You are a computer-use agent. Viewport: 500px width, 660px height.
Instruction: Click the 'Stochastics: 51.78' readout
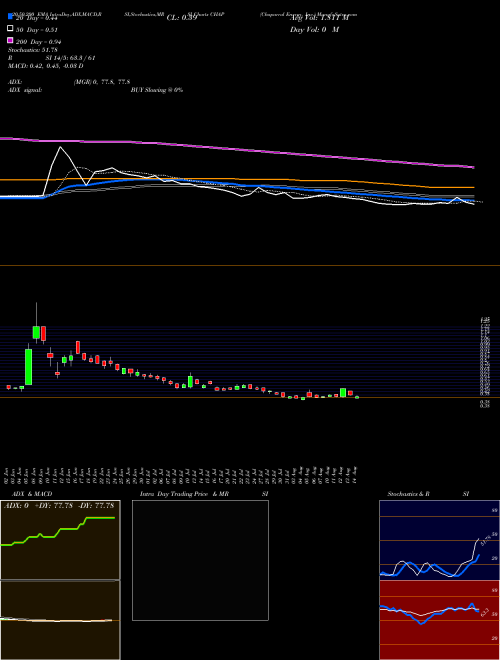[32, 50]
